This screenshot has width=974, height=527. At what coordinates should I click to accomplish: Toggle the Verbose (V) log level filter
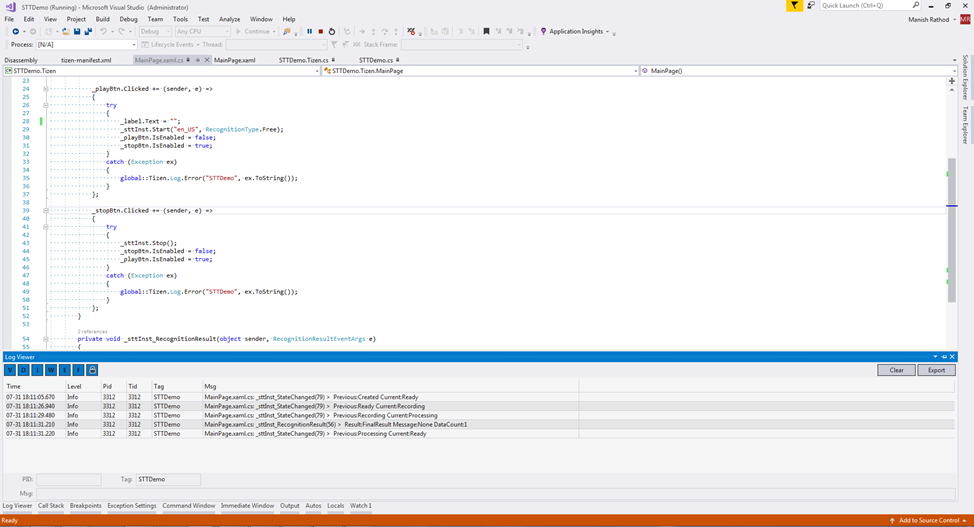(10, 370)
